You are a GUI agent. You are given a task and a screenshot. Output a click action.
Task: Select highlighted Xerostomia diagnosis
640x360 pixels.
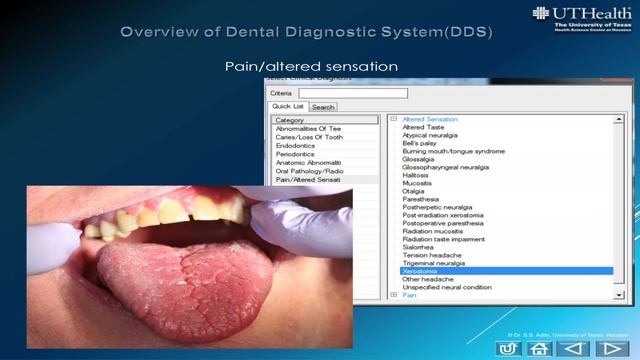pyautogui.click(x=507, y=271)
